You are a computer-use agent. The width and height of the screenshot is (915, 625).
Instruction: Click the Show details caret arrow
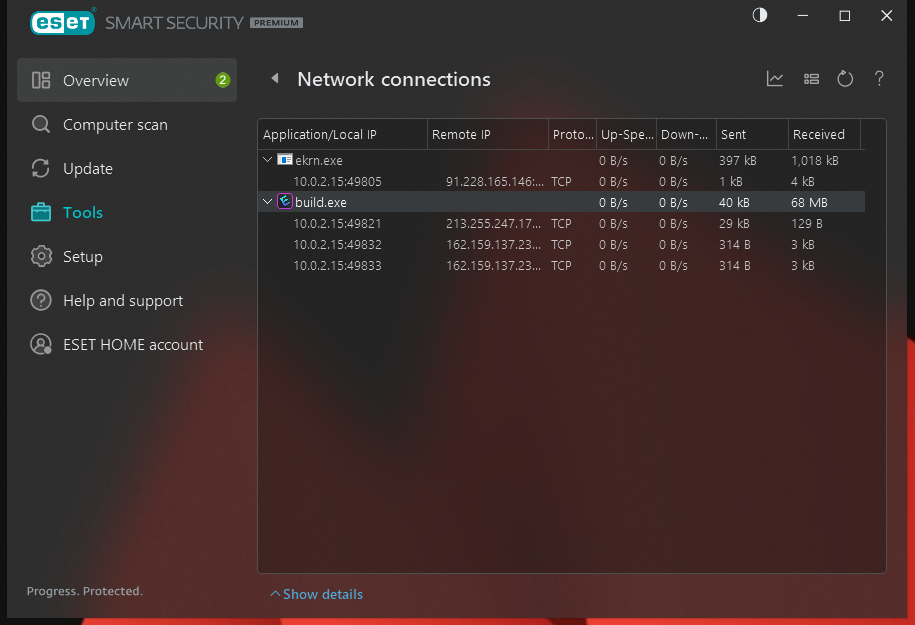(x=275, y=593)
